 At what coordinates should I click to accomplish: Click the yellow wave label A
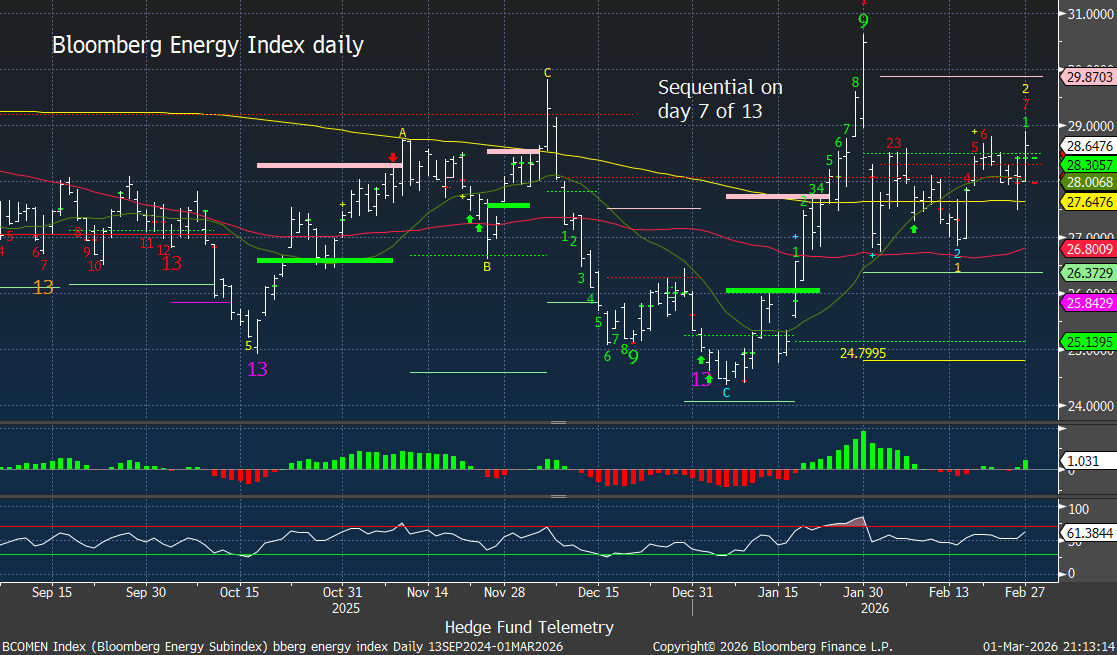pos(403,133)
